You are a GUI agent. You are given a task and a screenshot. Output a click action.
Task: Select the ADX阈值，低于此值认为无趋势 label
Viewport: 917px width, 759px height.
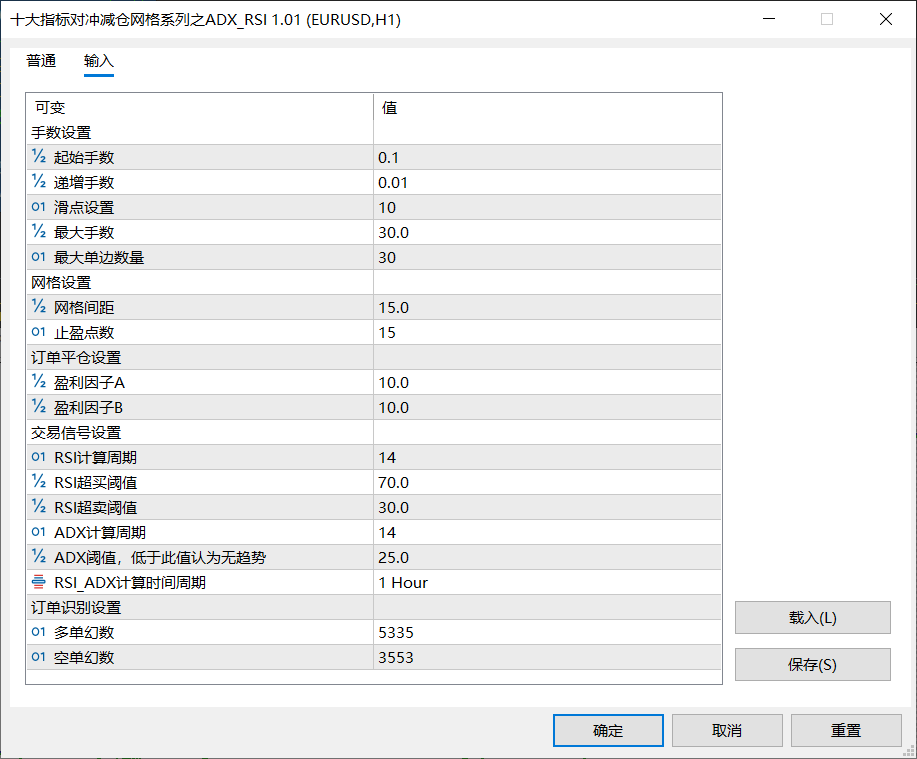click(x=160, y=557)
